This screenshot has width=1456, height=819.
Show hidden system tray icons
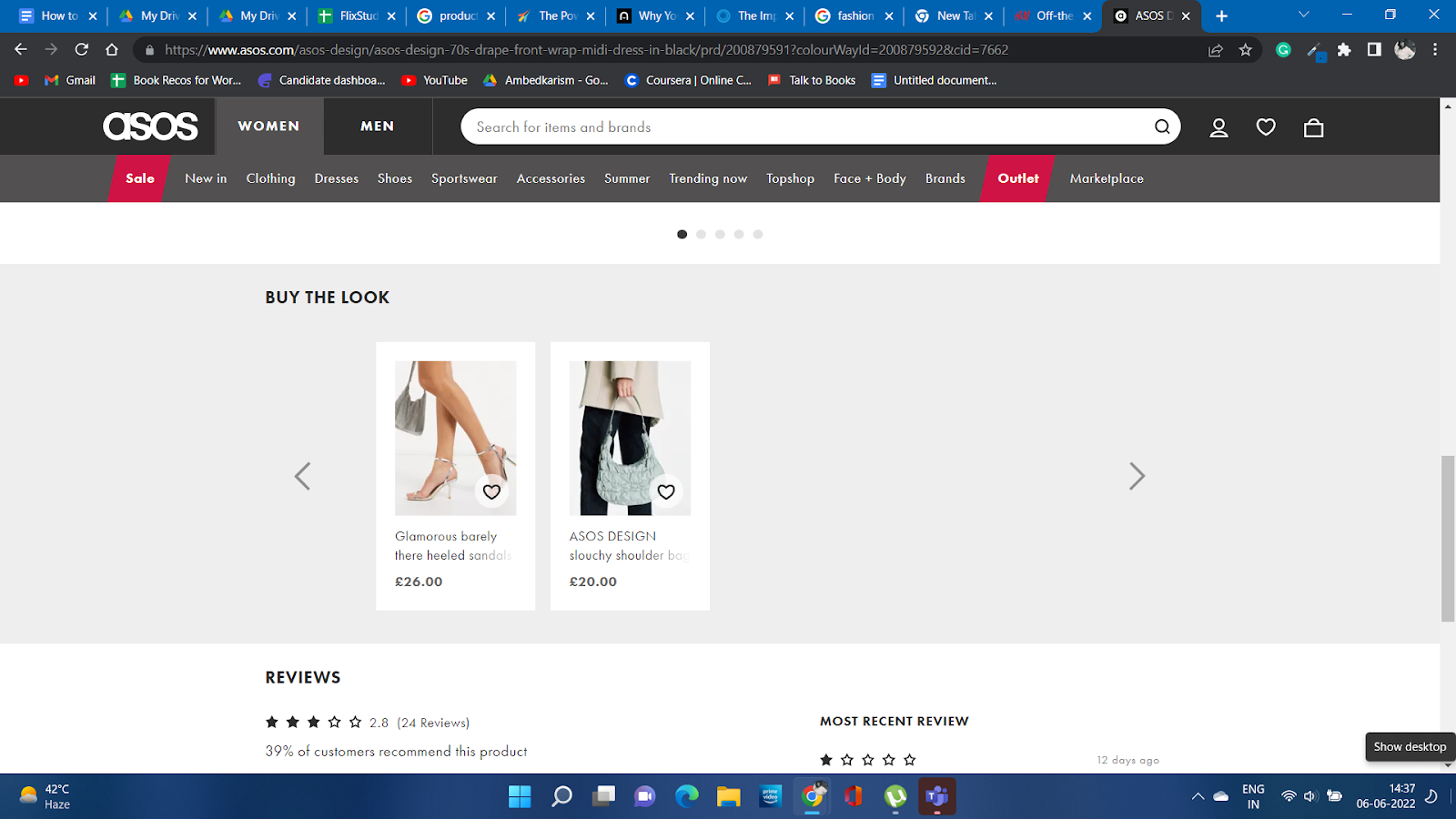[1198, 796]
